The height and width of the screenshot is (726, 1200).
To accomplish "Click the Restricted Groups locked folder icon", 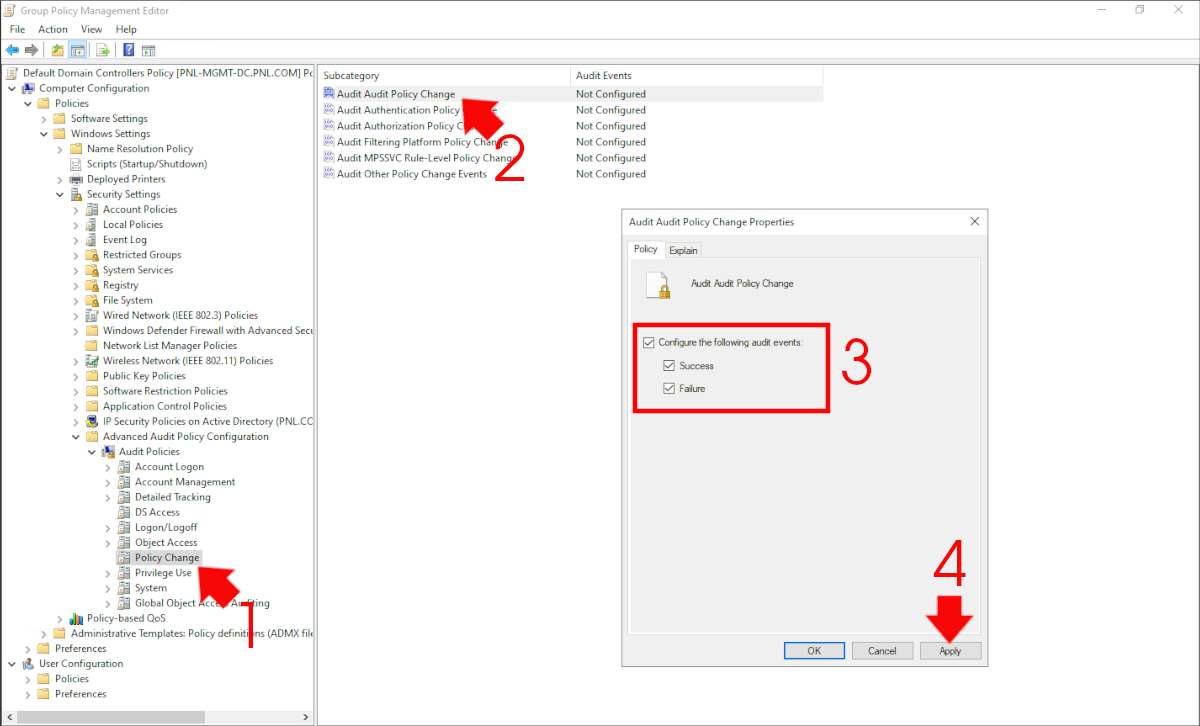I will pyautogui.click(x=93, y=255).
